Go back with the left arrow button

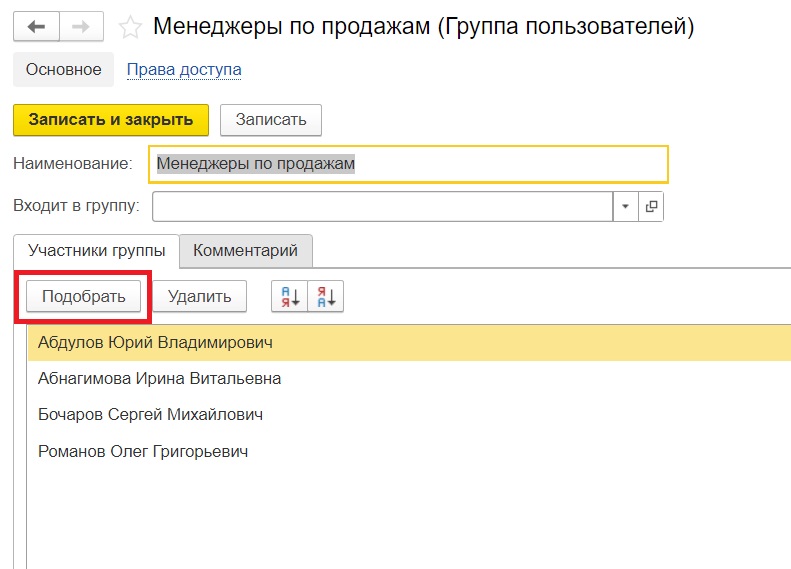pos(36,26)
